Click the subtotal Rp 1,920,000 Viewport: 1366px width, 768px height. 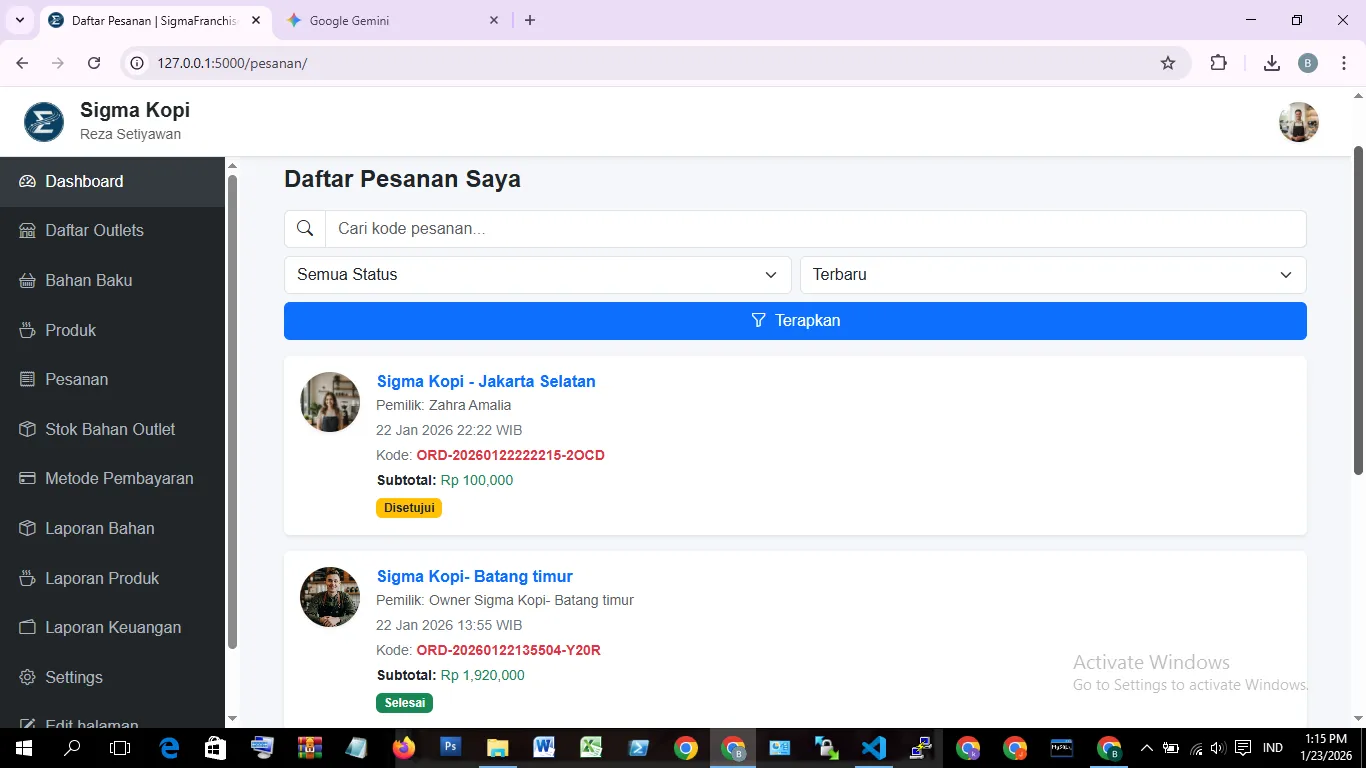(483, 675)
